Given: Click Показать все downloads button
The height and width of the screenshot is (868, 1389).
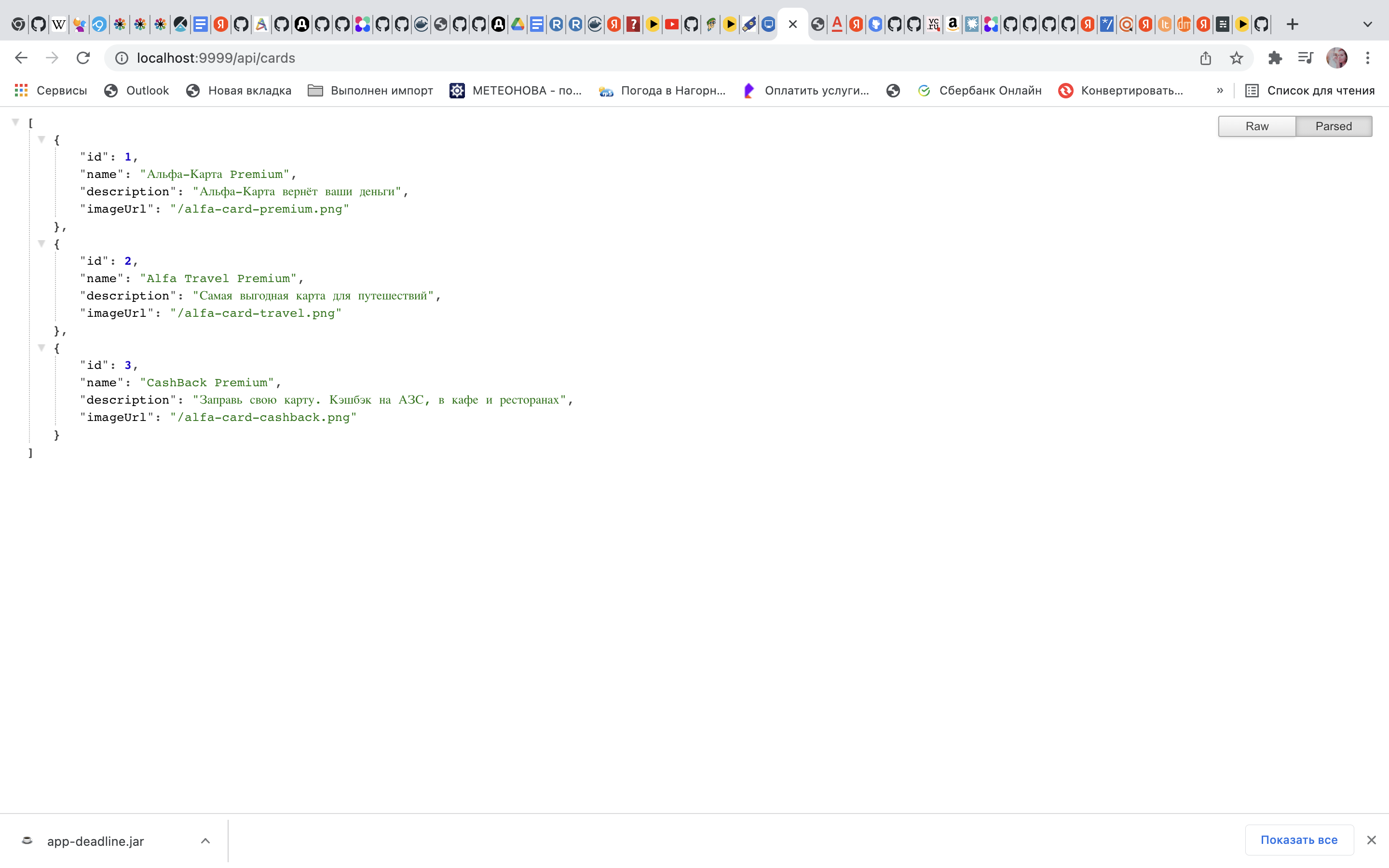Looking at the screenshot, I should pyautogui.click(x=1299, y=840).
